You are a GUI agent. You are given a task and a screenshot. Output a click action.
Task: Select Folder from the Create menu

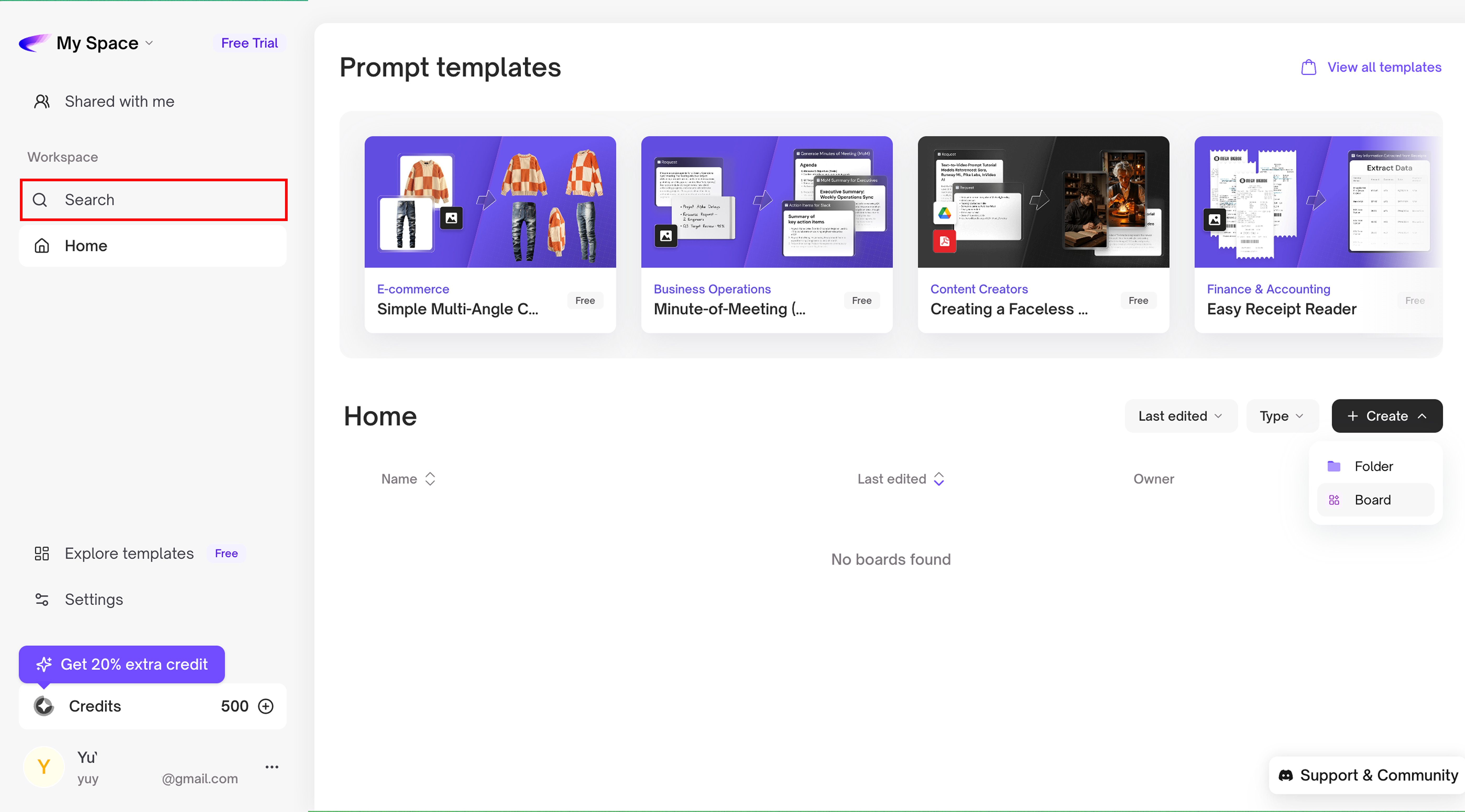[x=1373, y=466]
